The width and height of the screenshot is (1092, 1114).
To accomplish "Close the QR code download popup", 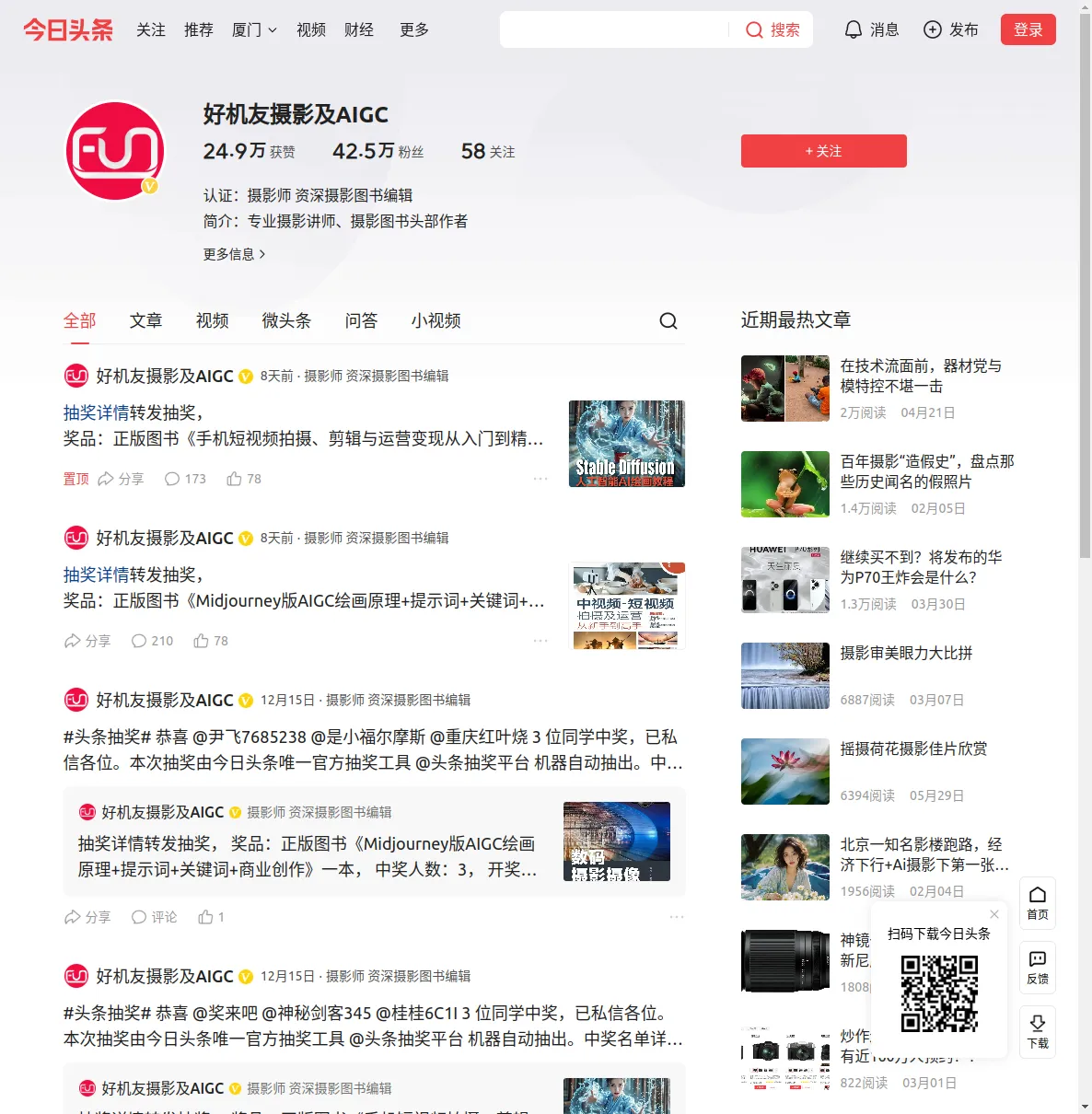I will pyautogui.click(x=994, y=914).
